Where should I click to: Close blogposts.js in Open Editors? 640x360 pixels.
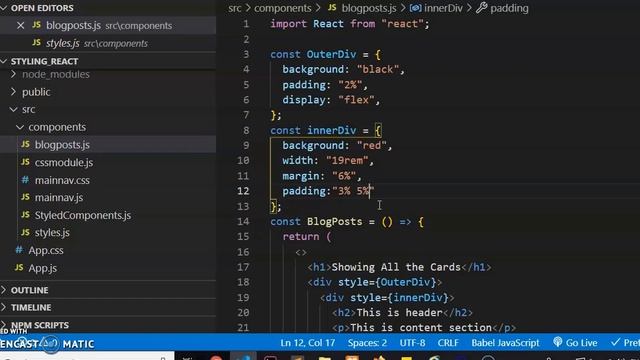20,25
